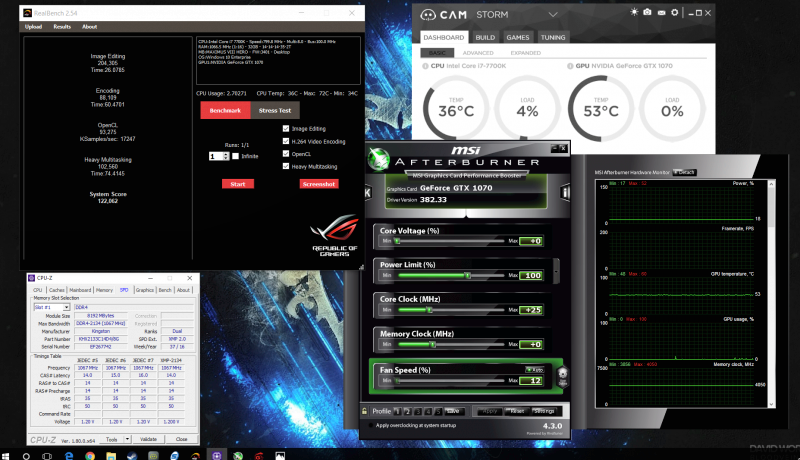
Task: Open CPU-Z memory slot selection dropdown
Action: click(66, 308)
